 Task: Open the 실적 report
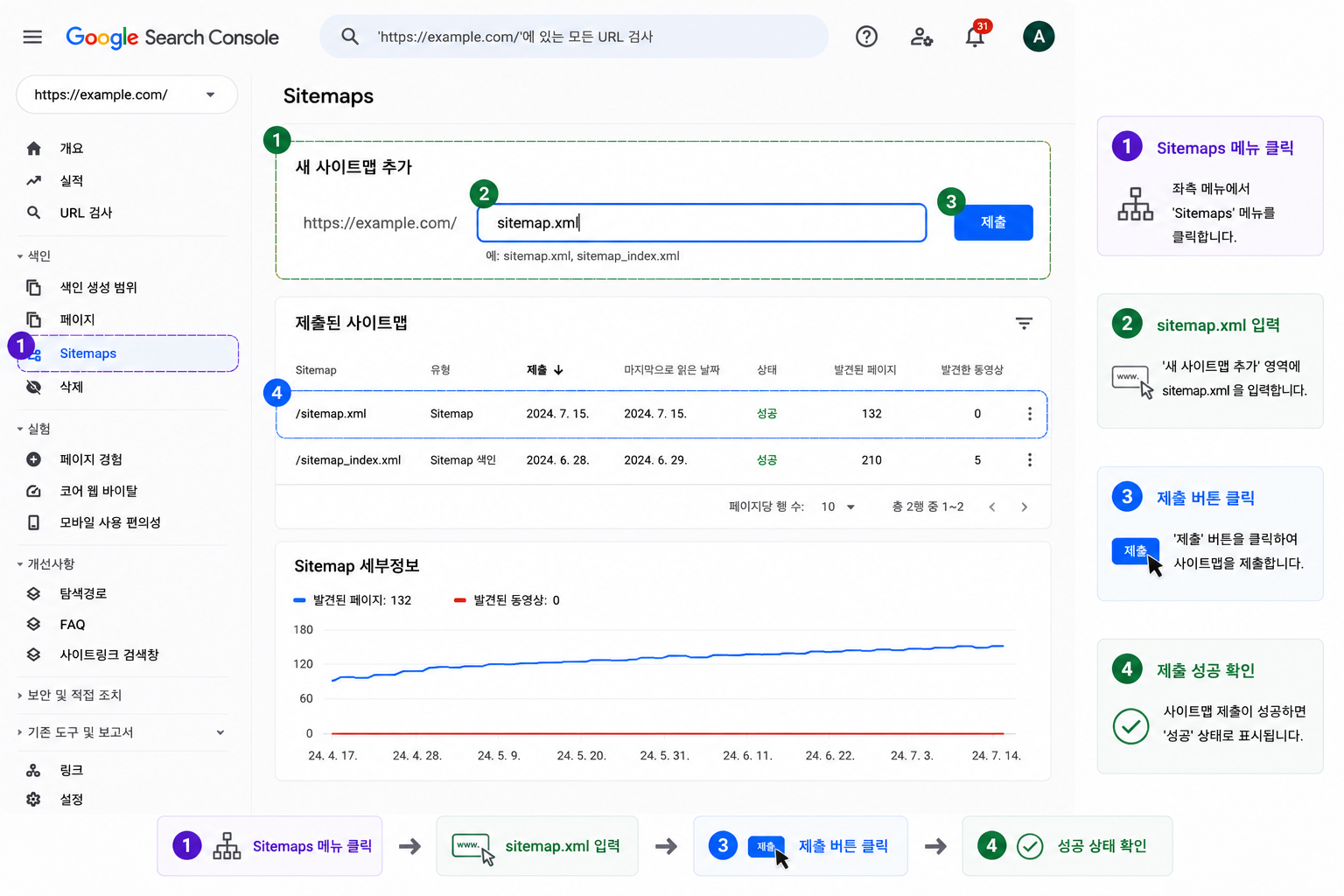(x=72, y=181)
